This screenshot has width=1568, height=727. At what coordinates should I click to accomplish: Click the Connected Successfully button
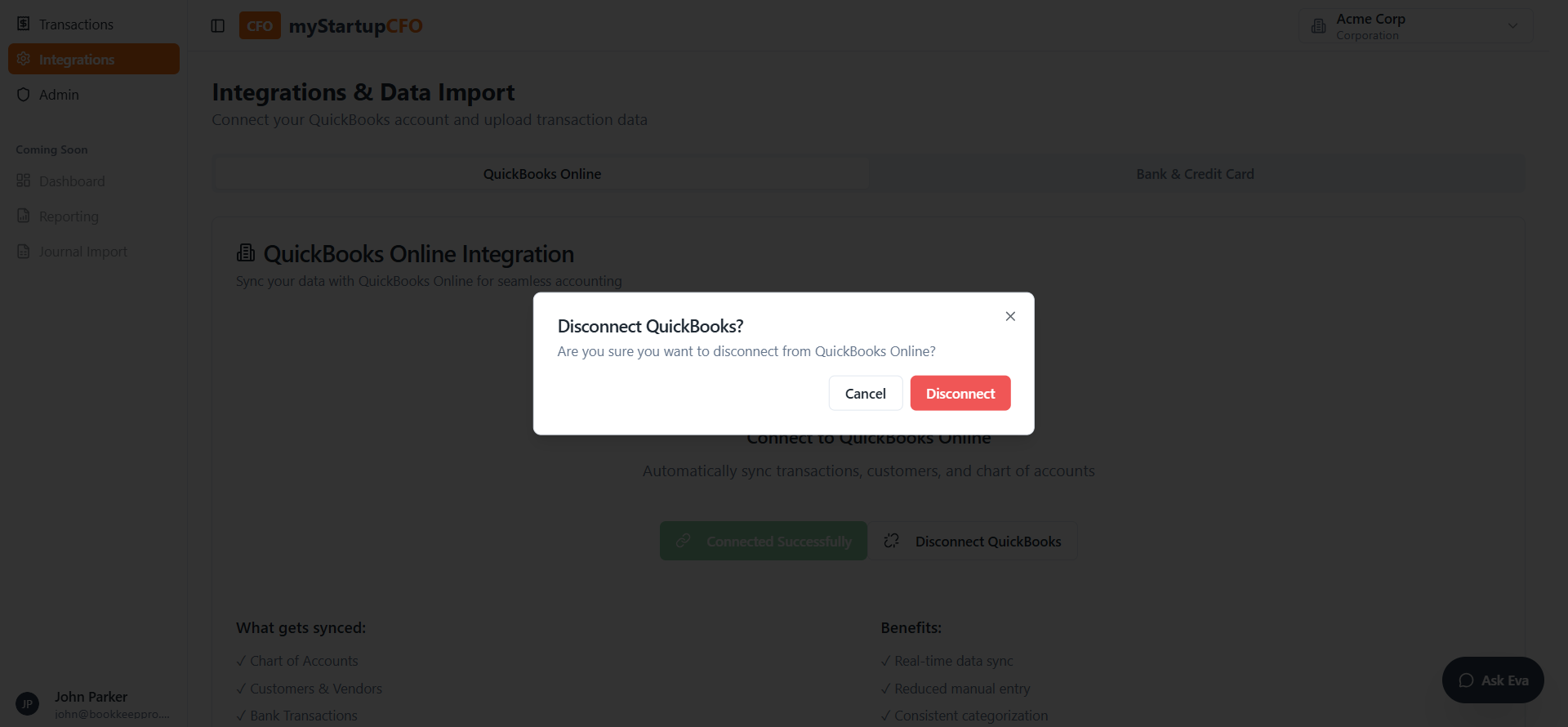click(764, 541)
